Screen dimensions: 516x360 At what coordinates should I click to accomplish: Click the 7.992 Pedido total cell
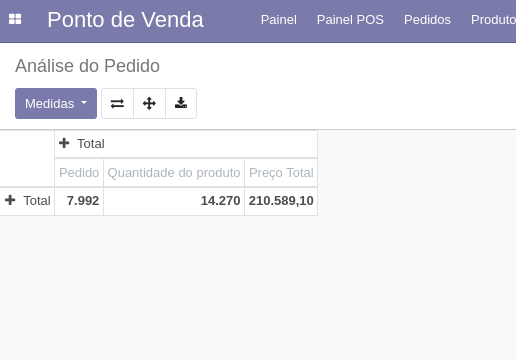pyautogui.click(x=79, y=201)
